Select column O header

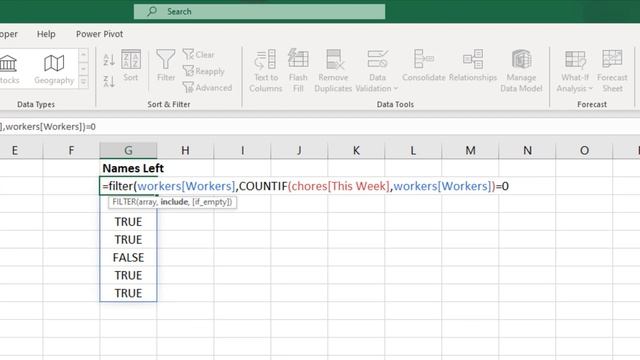click(584, 151)
